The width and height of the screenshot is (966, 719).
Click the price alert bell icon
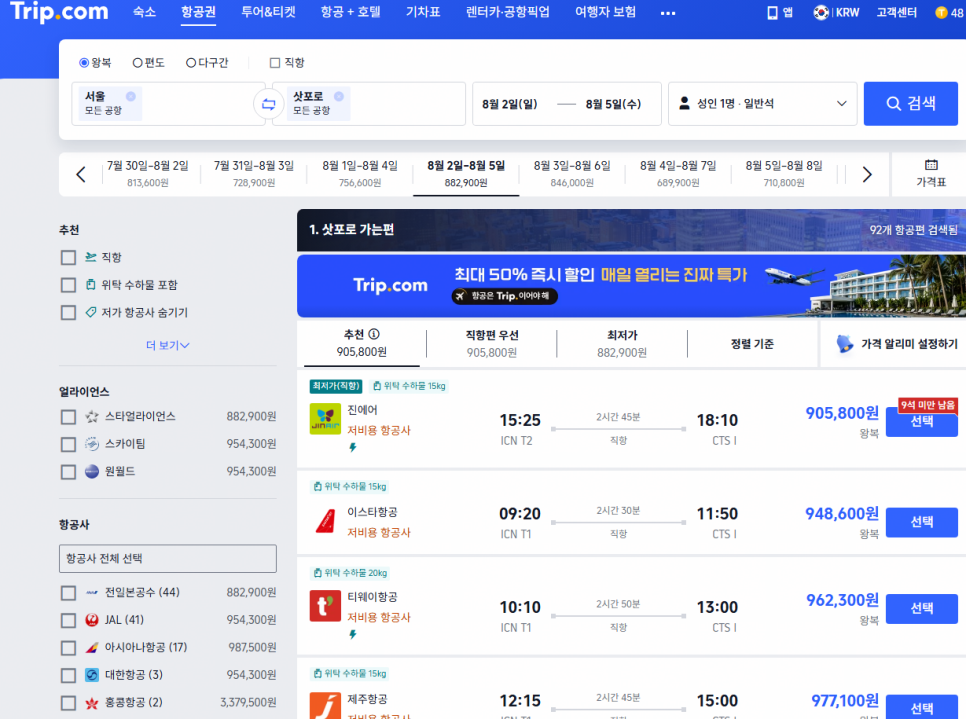click(845, 344)
